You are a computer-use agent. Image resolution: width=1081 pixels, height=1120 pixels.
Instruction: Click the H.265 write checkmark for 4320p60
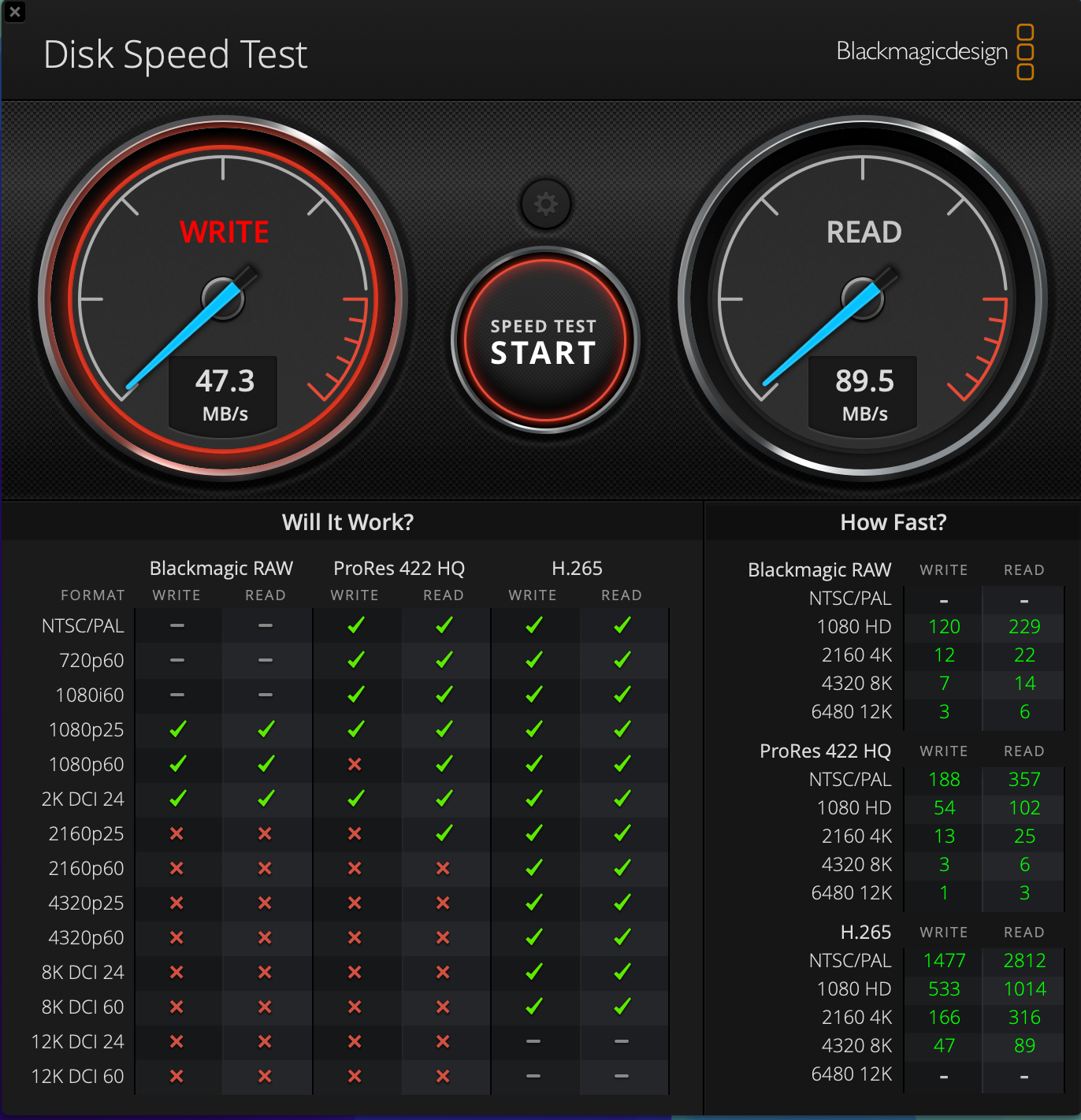coord(533,937)
